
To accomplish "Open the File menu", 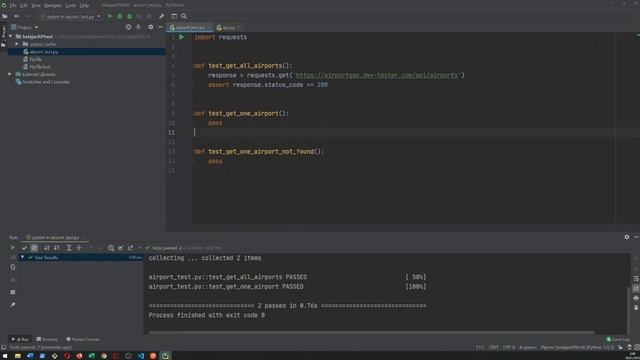I will pyautogui.click(x=13, y=5).
